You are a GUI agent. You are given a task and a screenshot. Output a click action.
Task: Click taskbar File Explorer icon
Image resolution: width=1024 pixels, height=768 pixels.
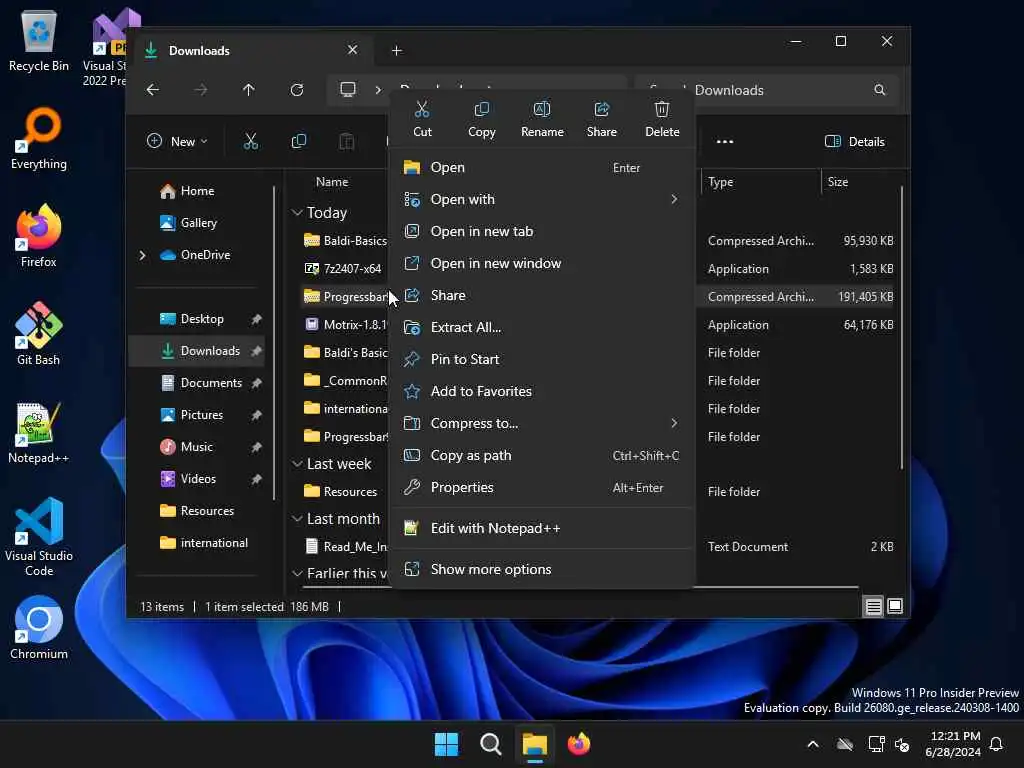pyautogui.click(x=534, y=744)
